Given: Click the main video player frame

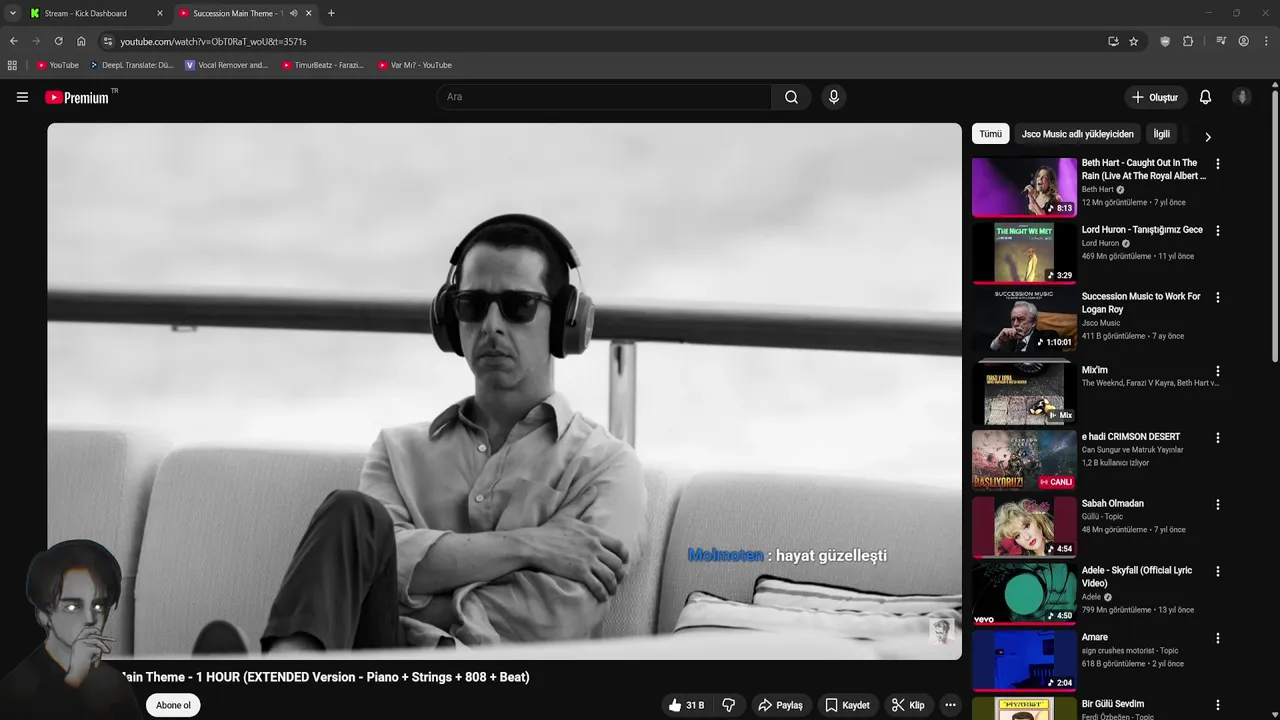Looking at the screenshot, I should point(504,391).
